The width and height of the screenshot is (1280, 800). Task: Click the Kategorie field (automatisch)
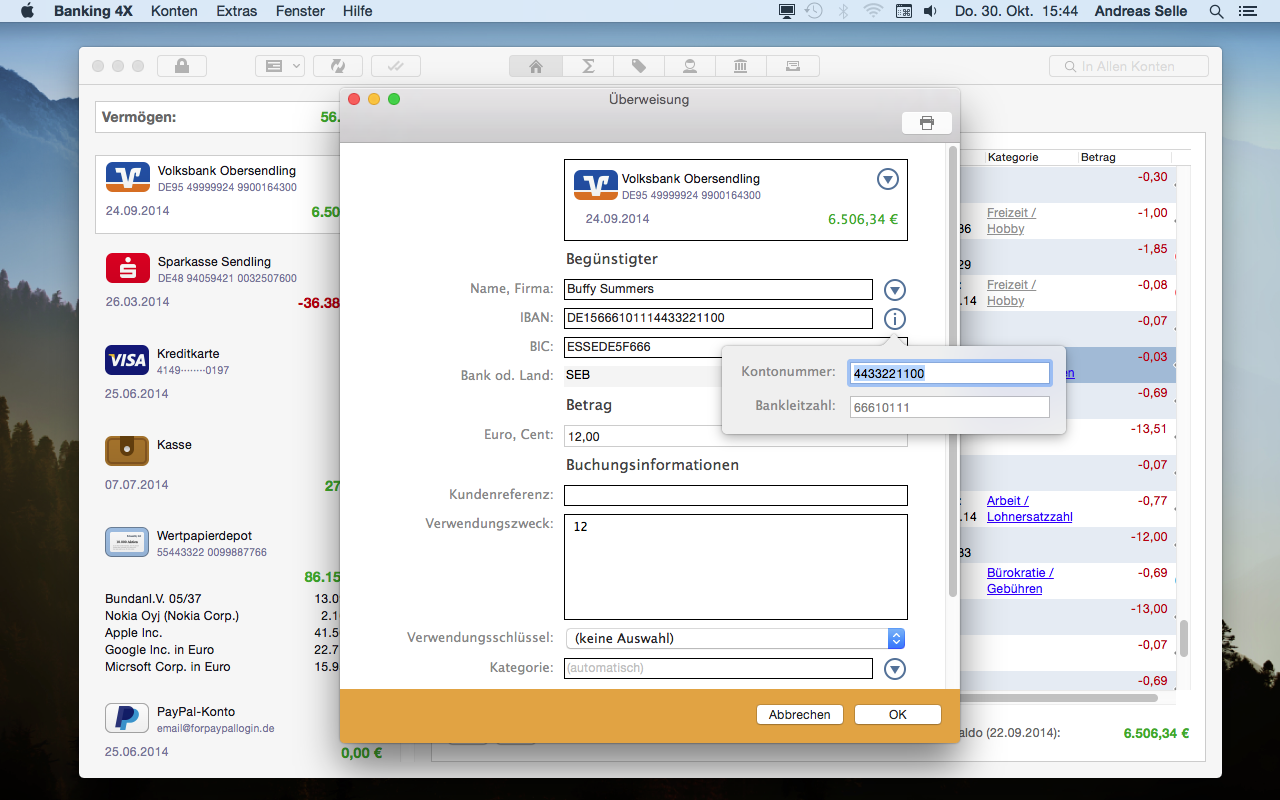[718, 668]
